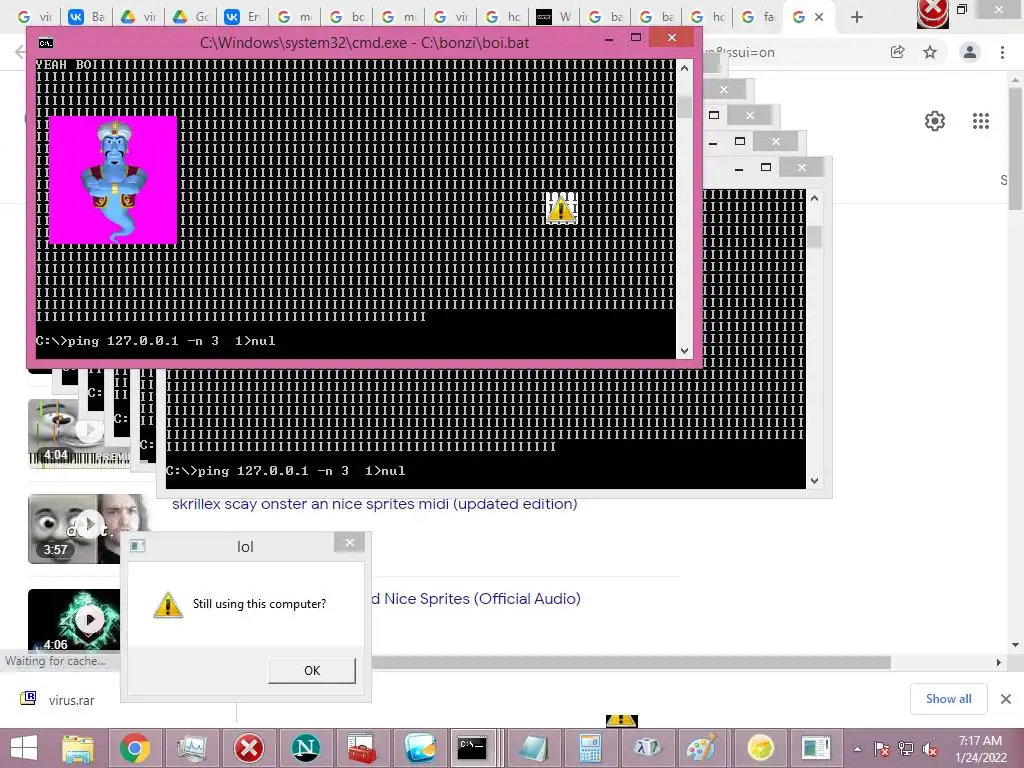The image size is (1024, 768).
Task: Switch to the Google Drive 'vir' tab
Action: pyautogui.click(x=138, y=17)
